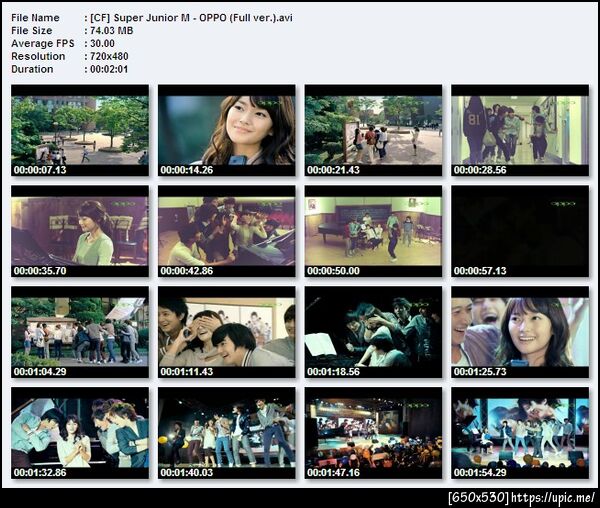The height and width of the screenshot is (508, 600).
Task: Open the concert thumbnail at 00:01:47.16
Action: [373, 433]
